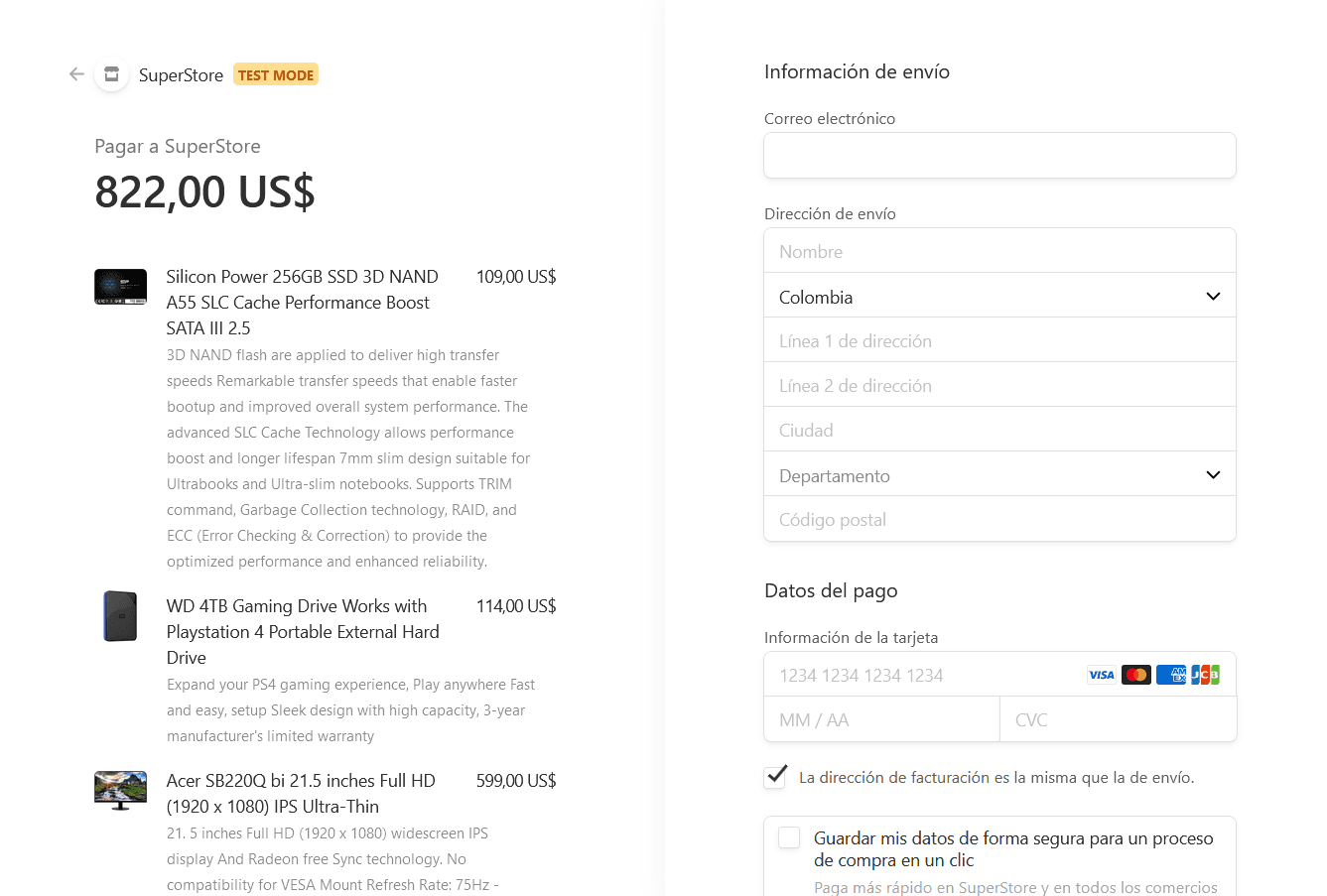
Task: Uncheck billing address same as shipping checkbox
Action: click(775, 777)
